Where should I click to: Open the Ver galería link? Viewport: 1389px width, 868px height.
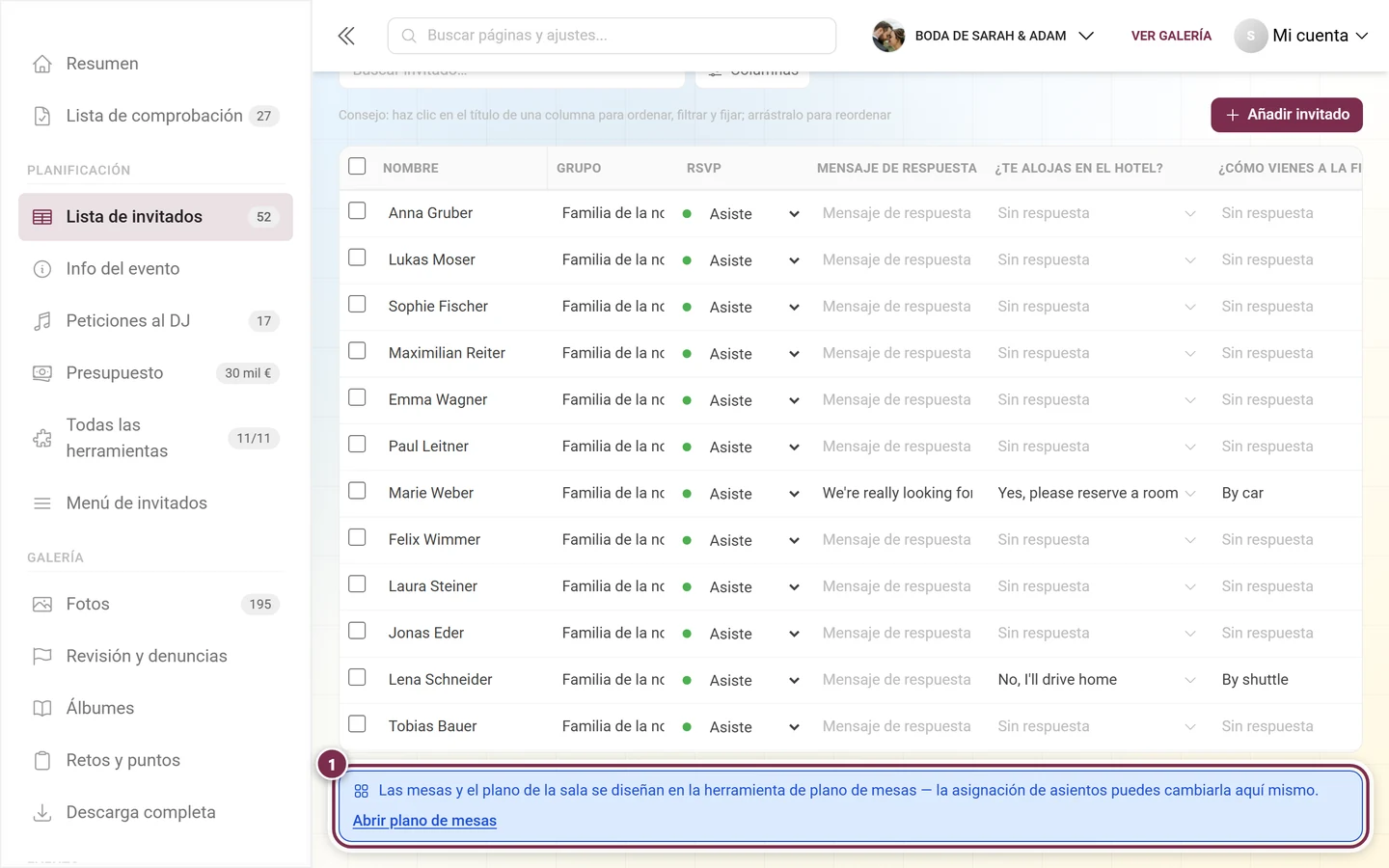pos(1171,36)
